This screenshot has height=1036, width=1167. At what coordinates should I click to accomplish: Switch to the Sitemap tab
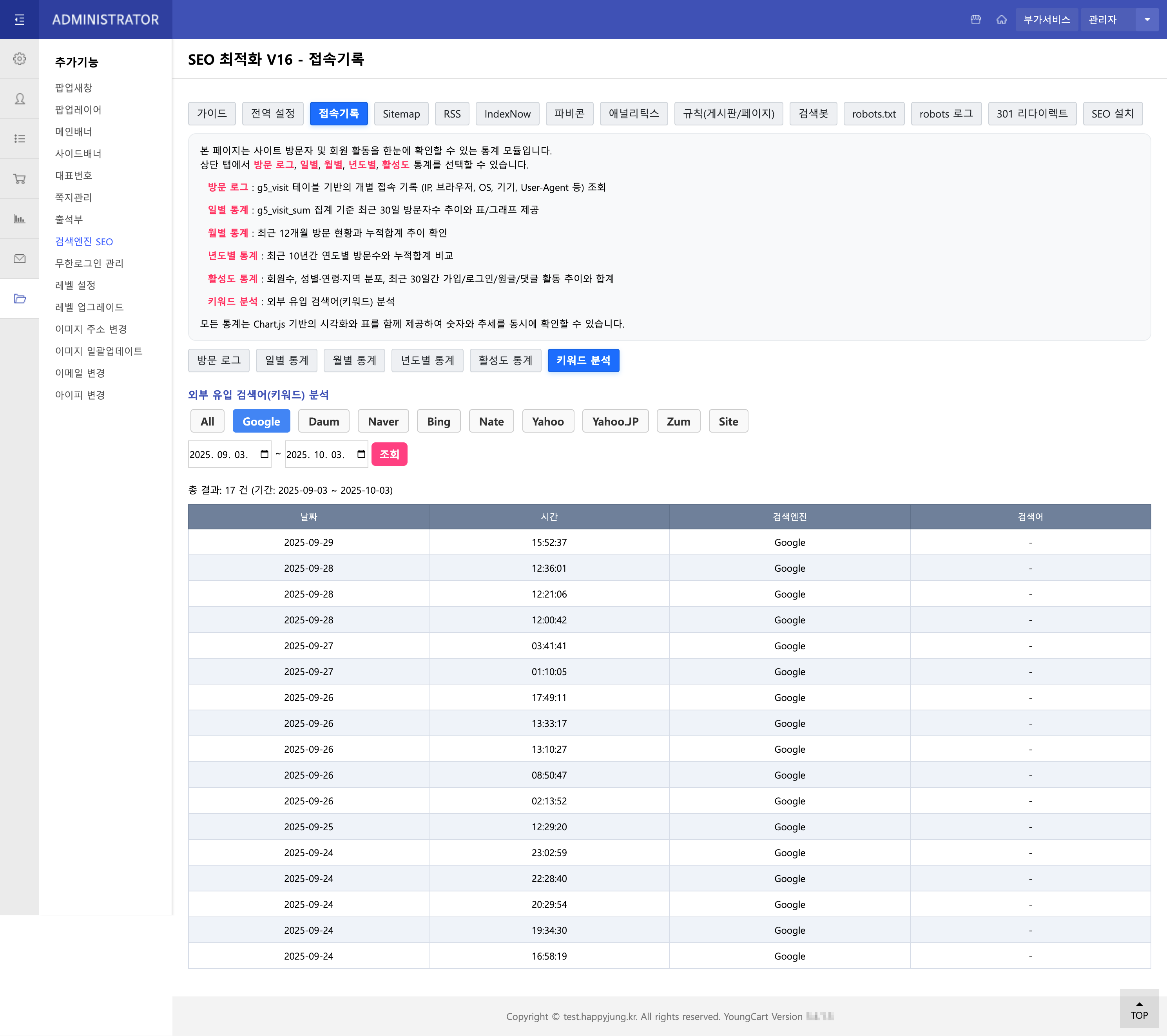coord(401,114)
